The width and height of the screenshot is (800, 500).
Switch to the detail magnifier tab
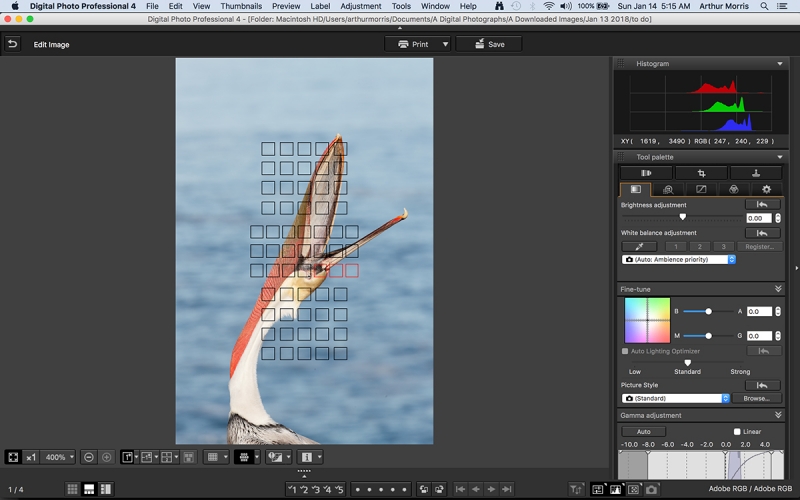(668, 189)
